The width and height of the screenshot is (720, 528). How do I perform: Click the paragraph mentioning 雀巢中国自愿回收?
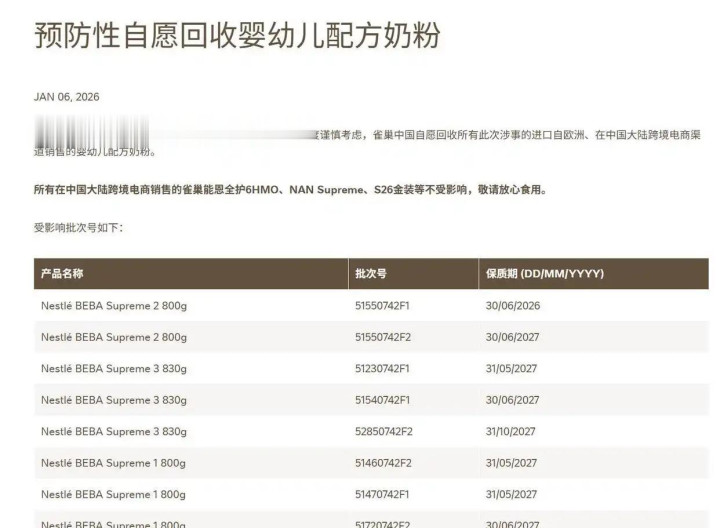[367, 143]
